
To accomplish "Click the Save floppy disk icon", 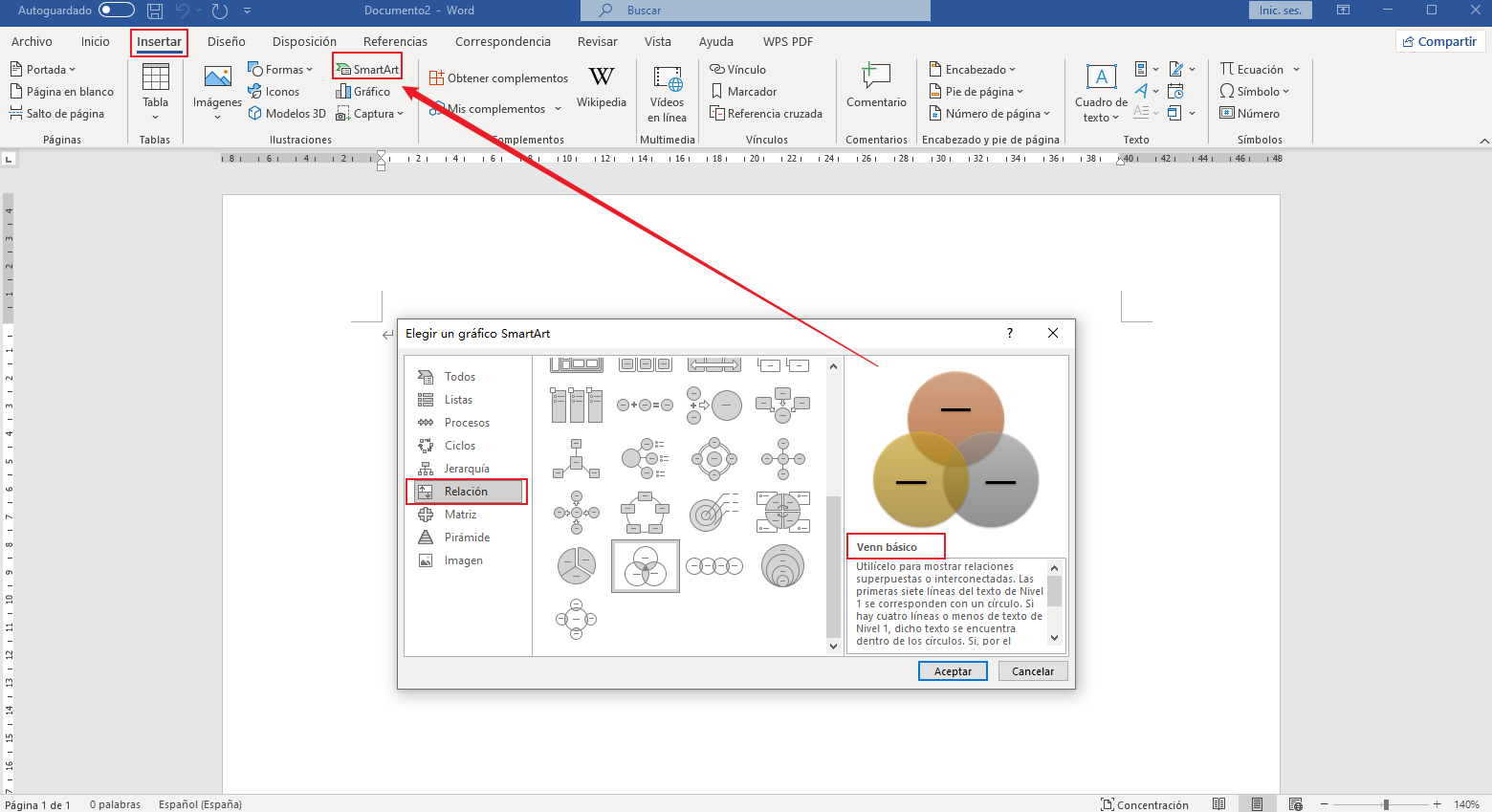I will point(155,11).
